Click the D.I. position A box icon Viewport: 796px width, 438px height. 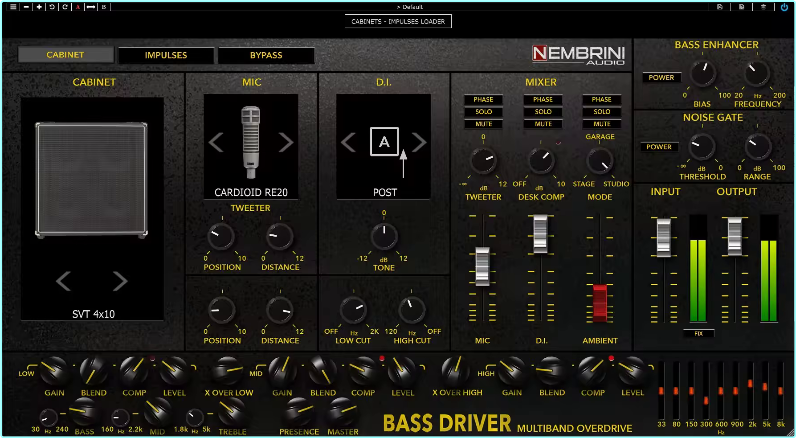[x=384, y=142]
